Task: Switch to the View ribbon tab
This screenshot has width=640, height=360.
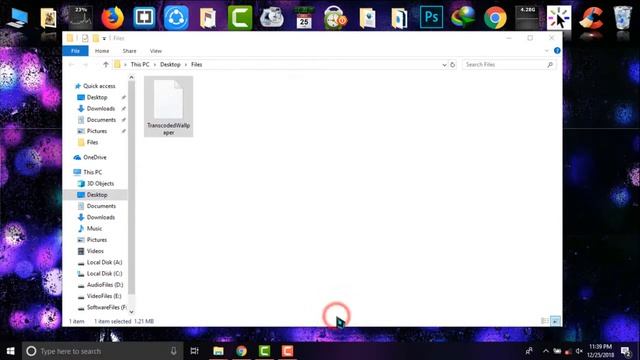Action: click(156, 51)
